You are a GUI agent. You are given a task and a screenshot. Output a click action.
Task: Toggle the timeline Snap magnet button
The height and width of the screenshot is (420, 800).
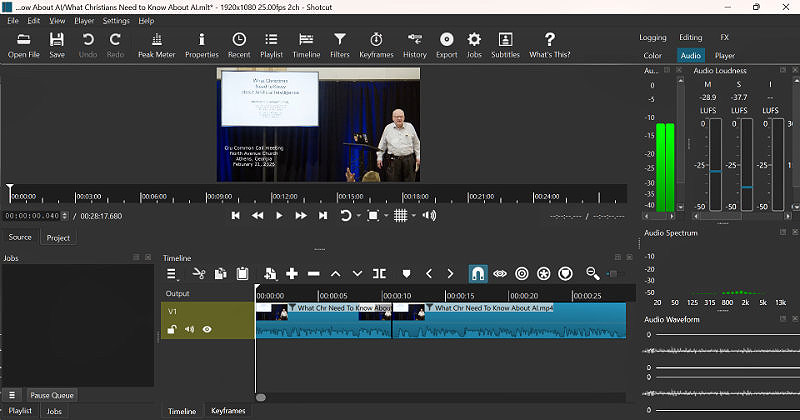point(478,273)
